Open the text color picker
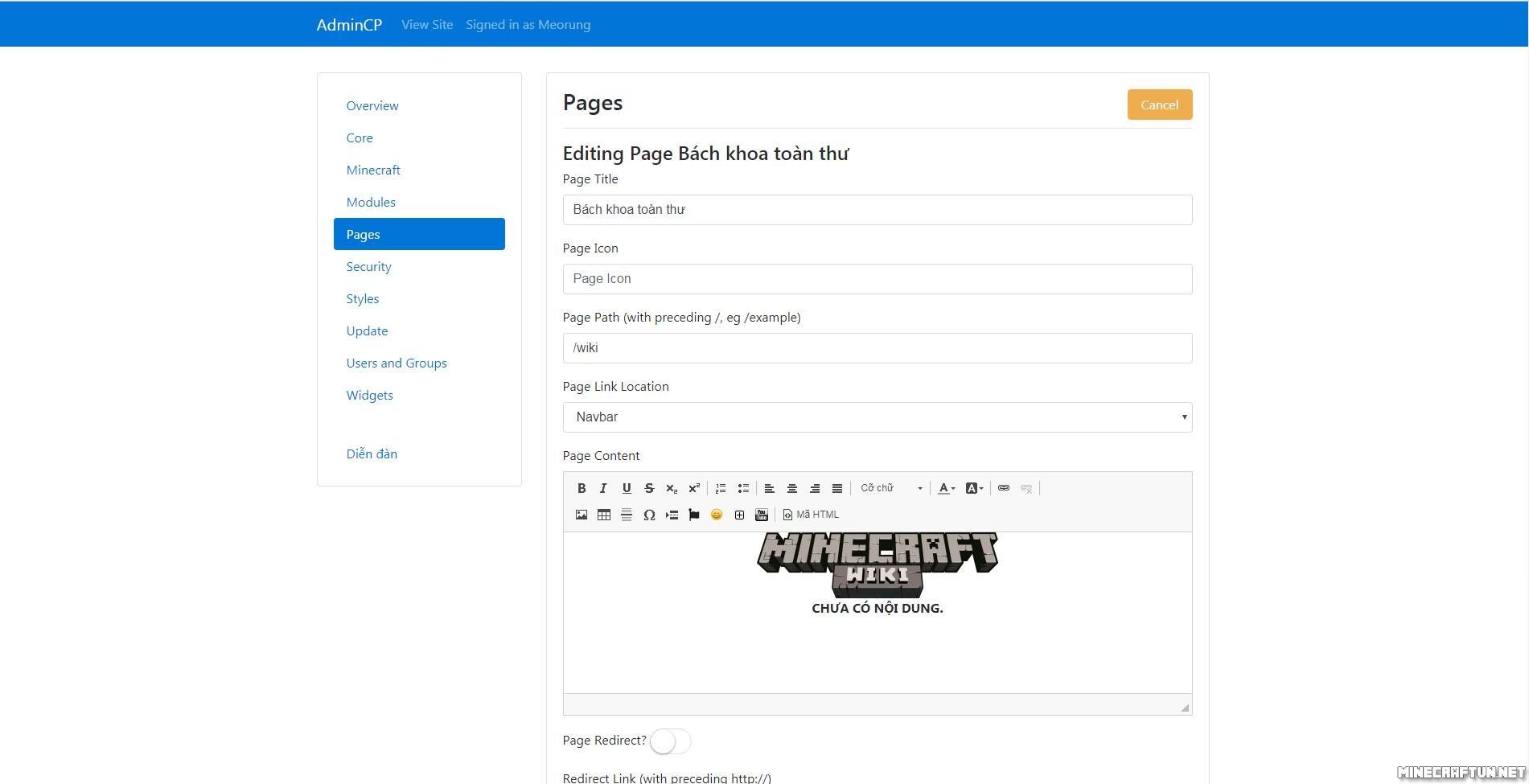Image resolution: width=1529 pixels, height=784 pixels. (947, 488)
